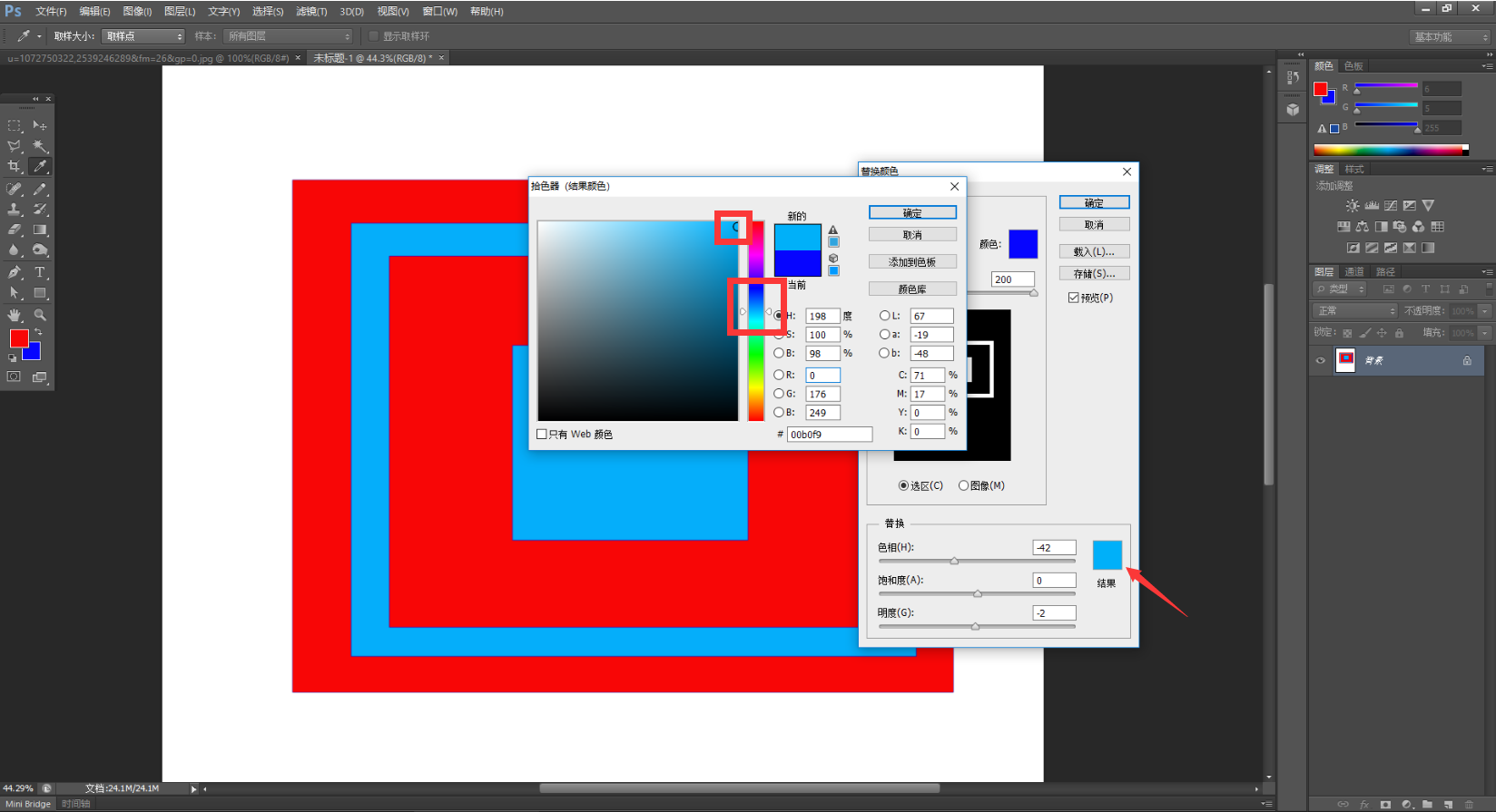This screenshot has height=812, width=1496.
Task: Select the G green radio button
Action: [x=779, y=394]
